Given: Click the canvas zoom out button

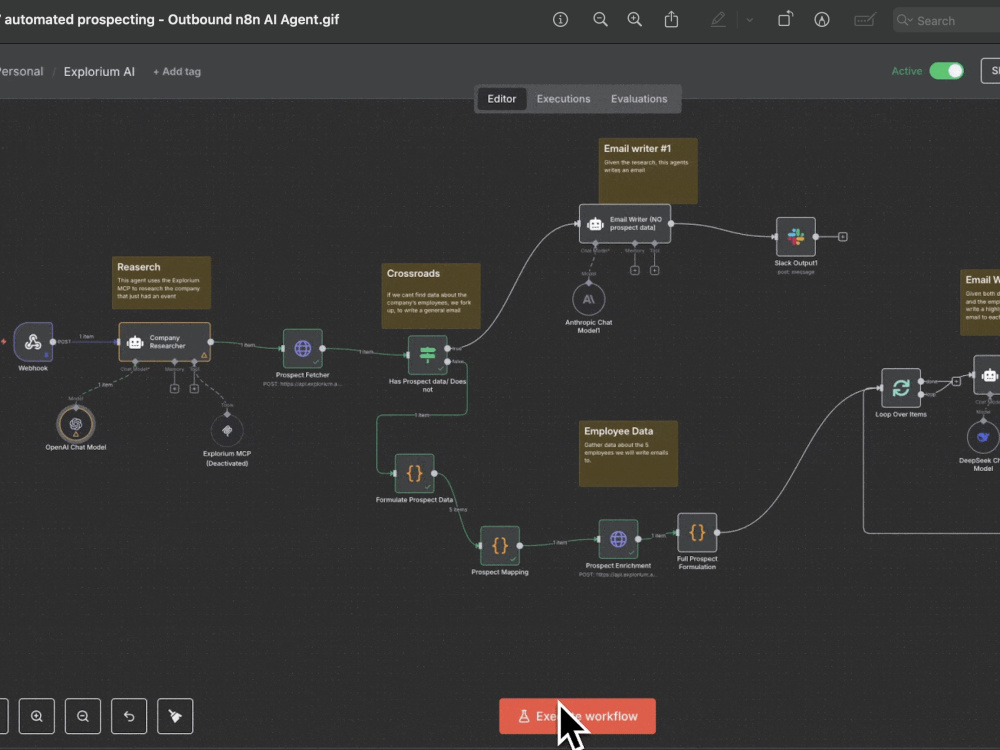Looking at the screenshot, I should [83, 716].
